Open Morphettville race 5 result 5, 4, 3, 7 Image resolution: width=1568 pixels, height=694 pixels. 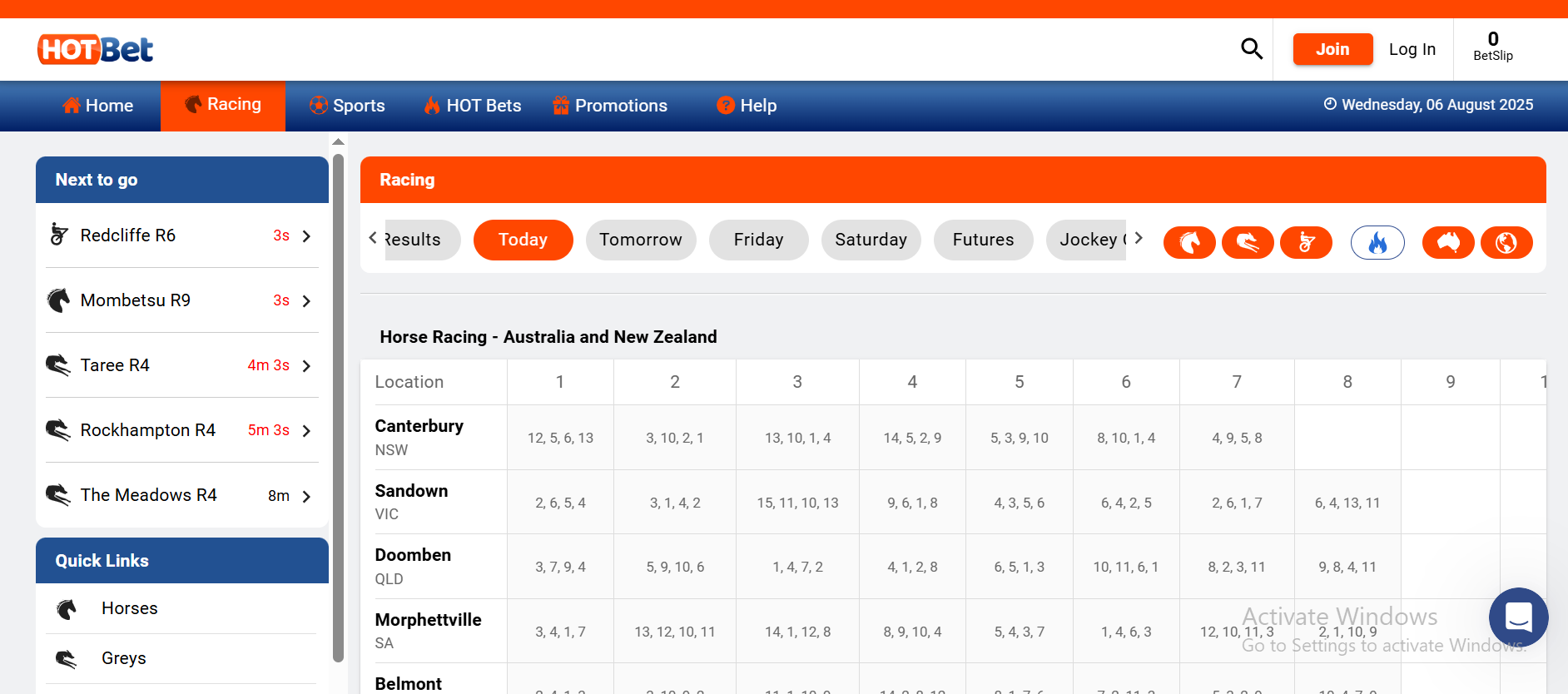[1020, 632]
